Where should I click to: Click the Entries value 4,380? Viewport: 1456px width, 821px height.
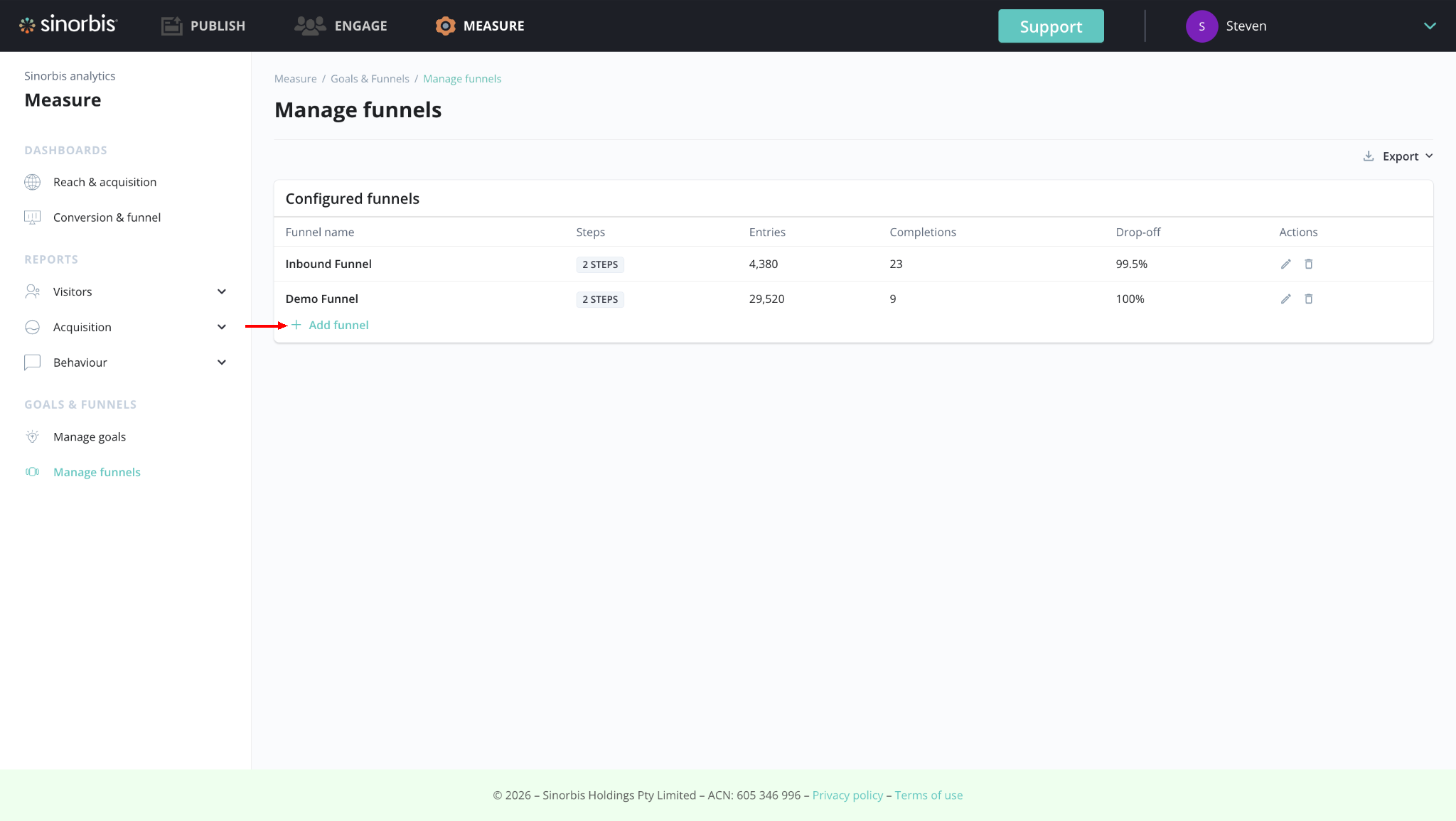pos(763,264)
